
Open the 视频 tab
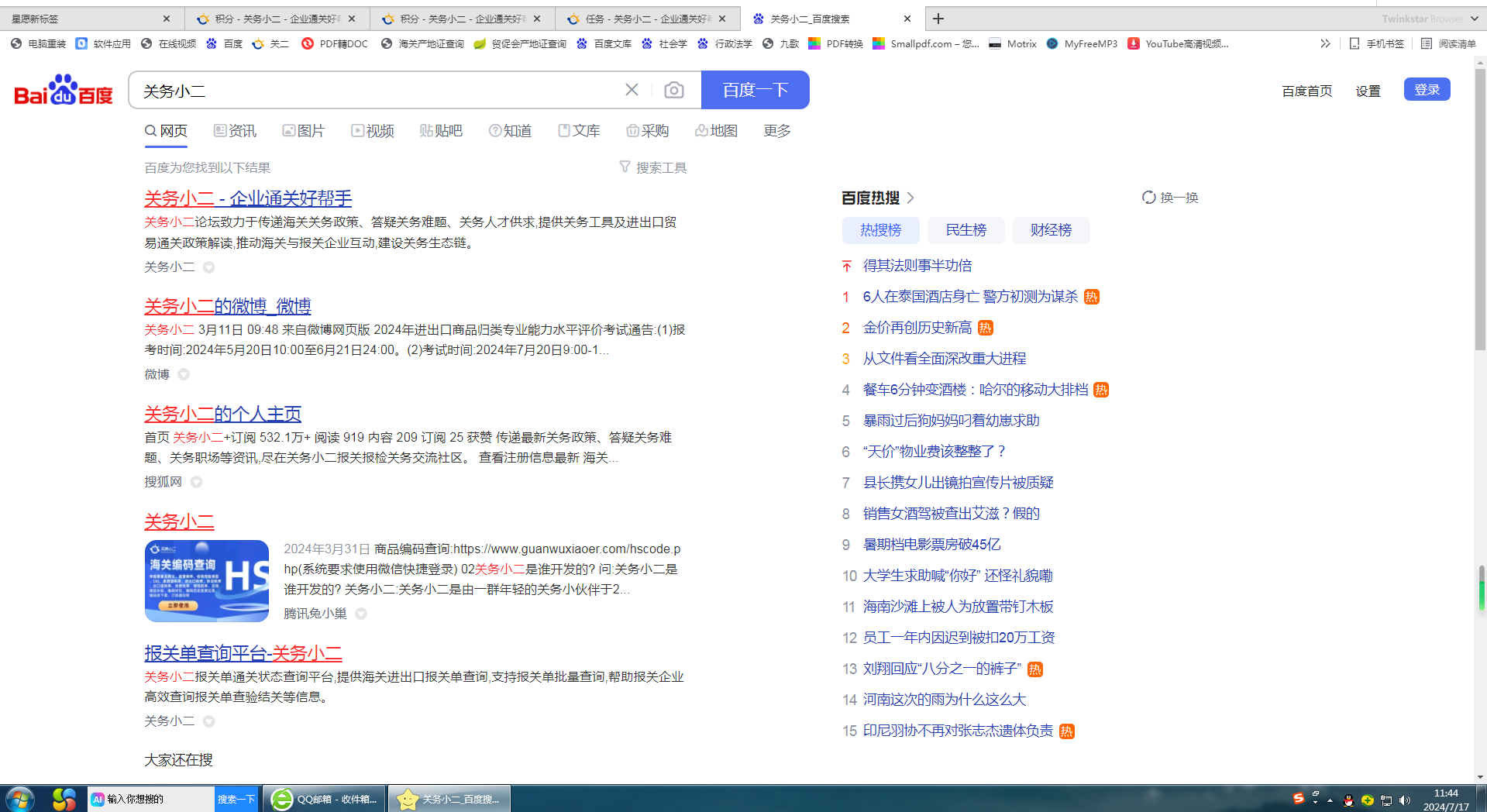373,131
